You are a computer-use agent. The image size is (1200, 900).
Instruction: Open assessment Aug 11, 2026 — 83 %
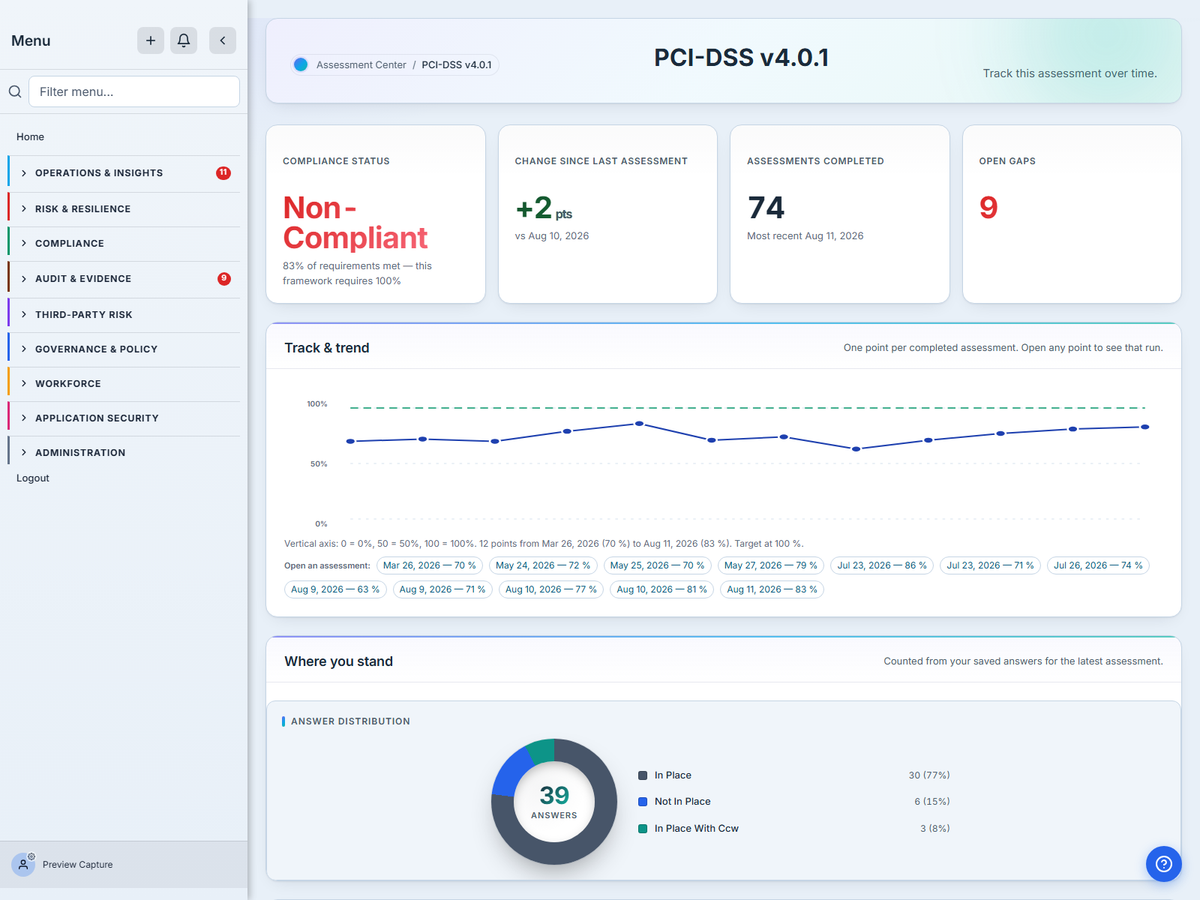772,589
